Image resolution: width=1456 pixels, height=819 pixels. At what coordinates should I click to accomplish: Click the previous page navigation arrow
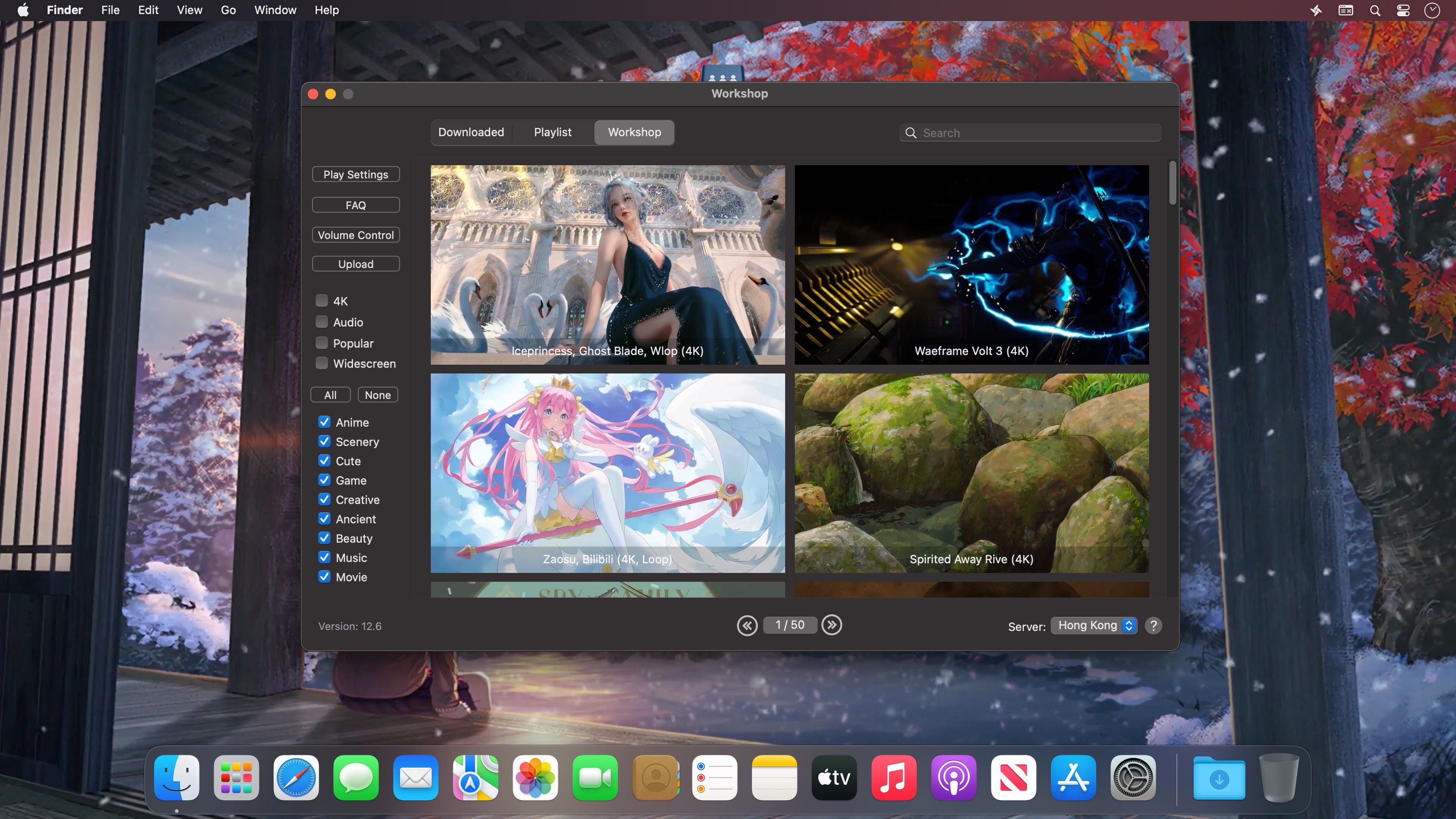click(747, 625)
